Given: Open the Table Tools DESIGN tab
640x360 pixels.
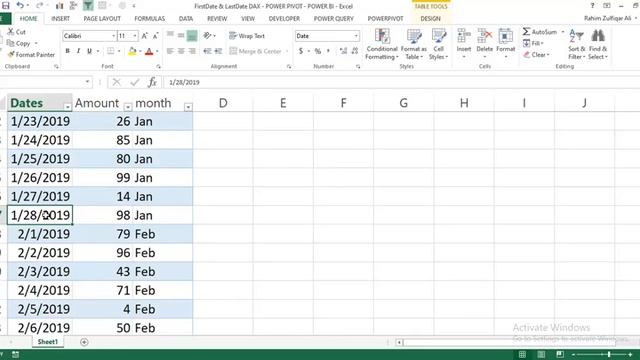Looking at the screenshot, I should [x=430, y=18].
